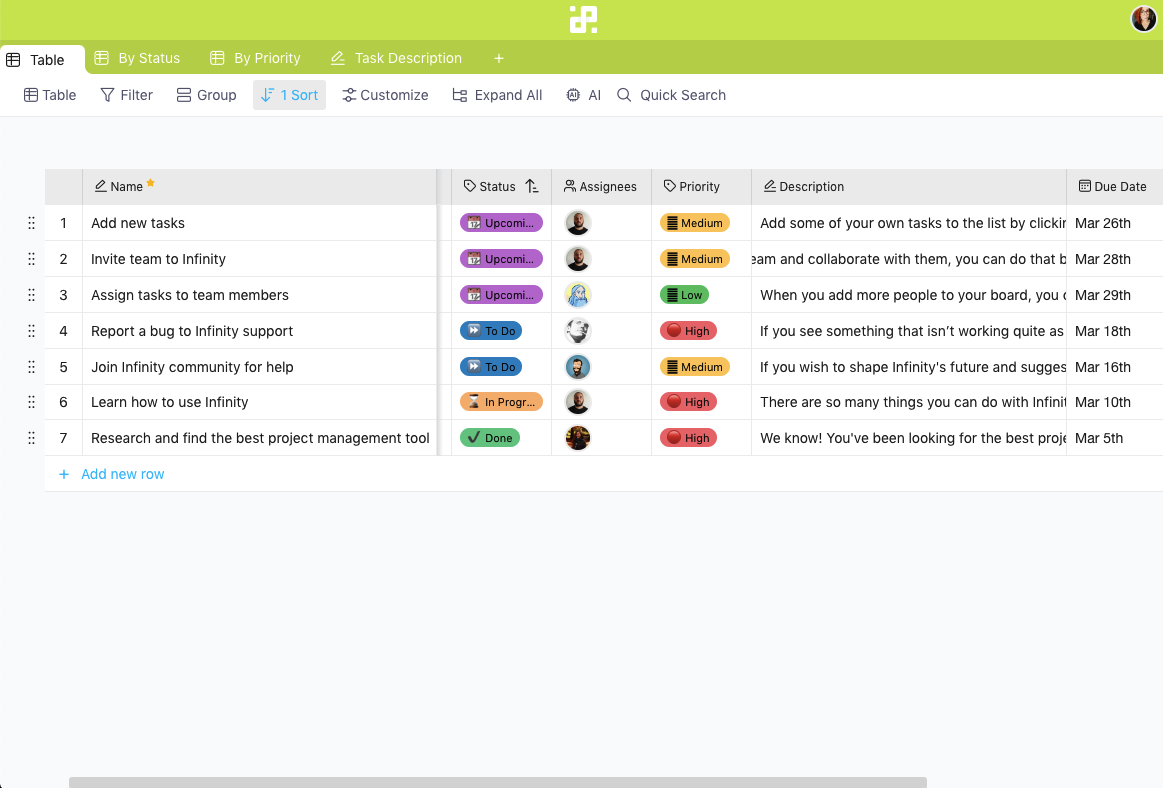Click High priority of Report a bug
This screenshot has height=788, width=1163.
688,331
